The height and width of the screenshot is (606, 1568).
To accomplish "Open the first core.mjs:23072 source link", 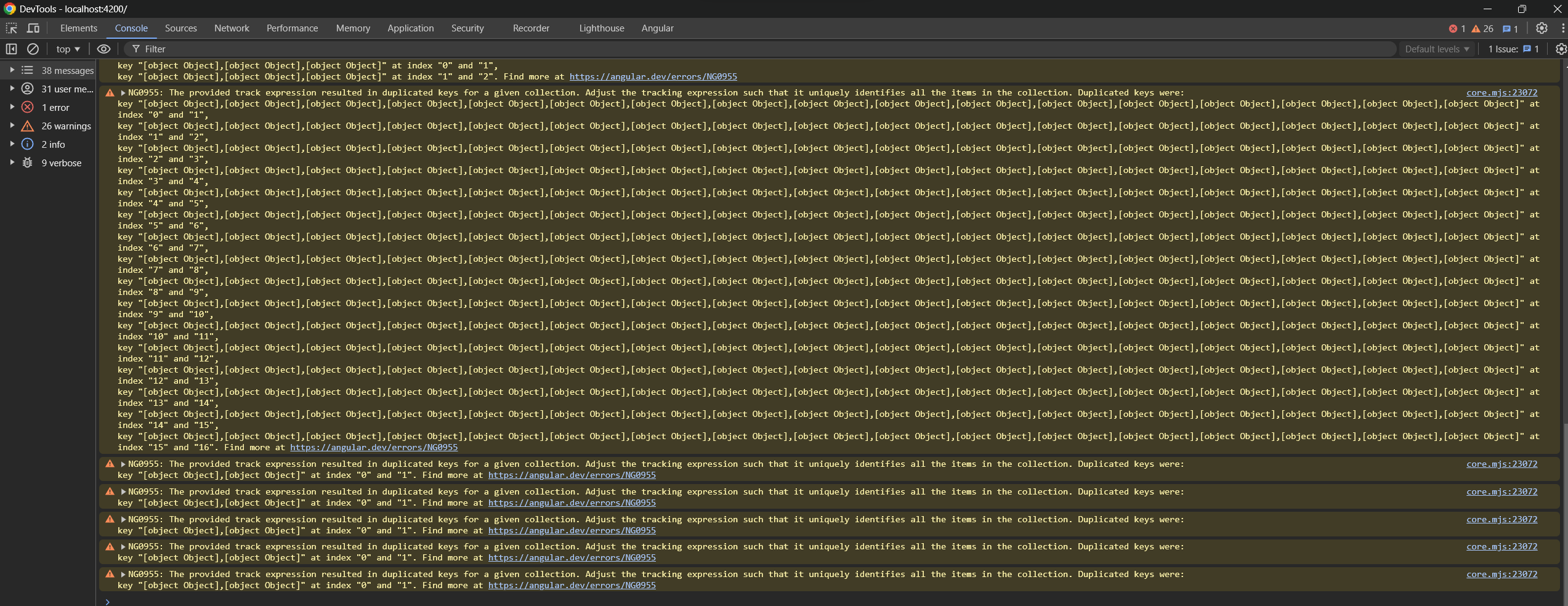I will [x=1501, y=93].
